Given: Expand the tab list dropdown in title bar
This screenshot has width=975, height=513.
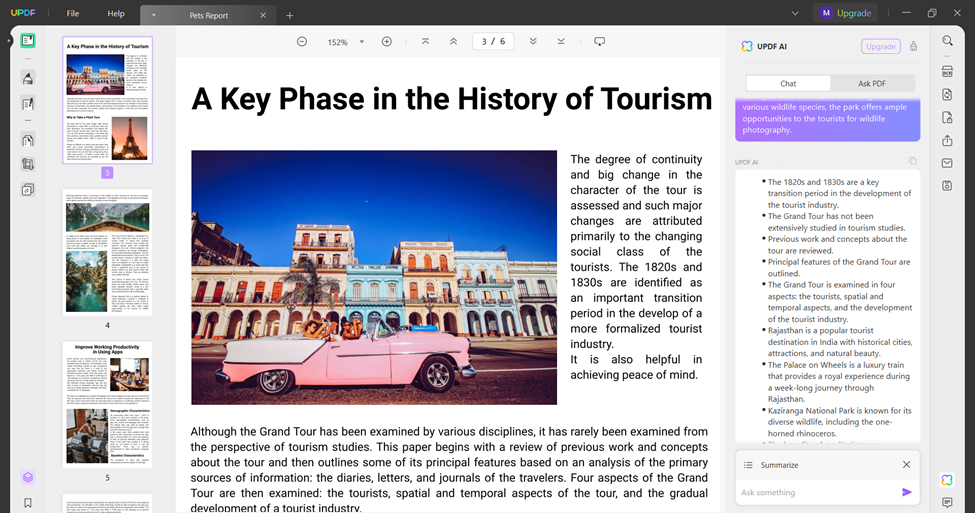Looking at the screenshot, I should click(x=795, y=14).
